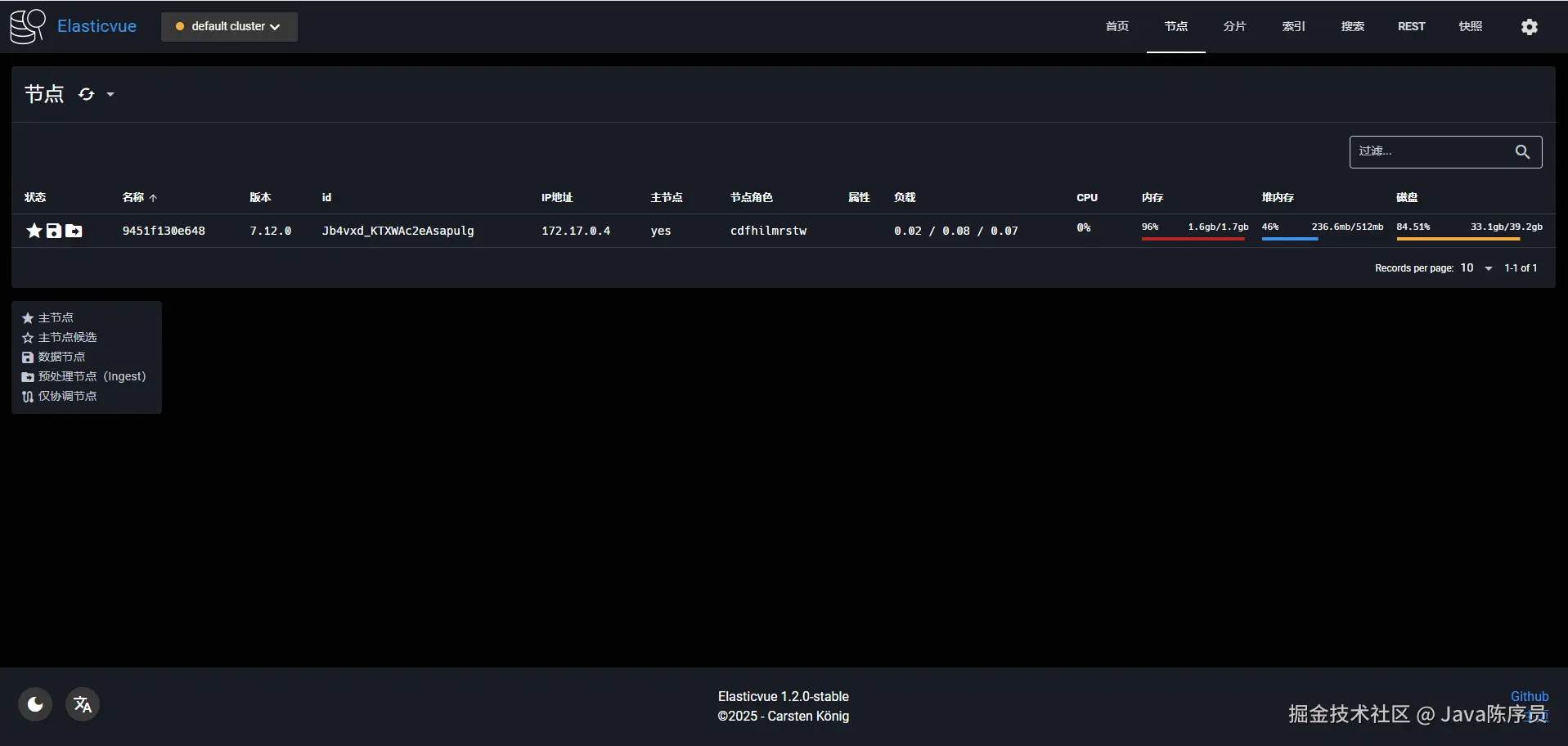
Task: Click the reload nodes refresh icon
Action: pos(87,94)
